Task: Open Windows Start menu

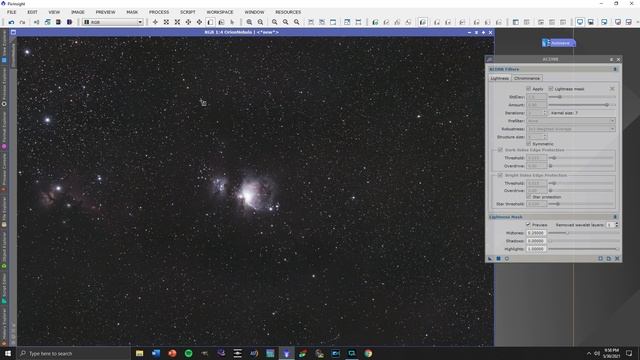Action: (8, 353)
